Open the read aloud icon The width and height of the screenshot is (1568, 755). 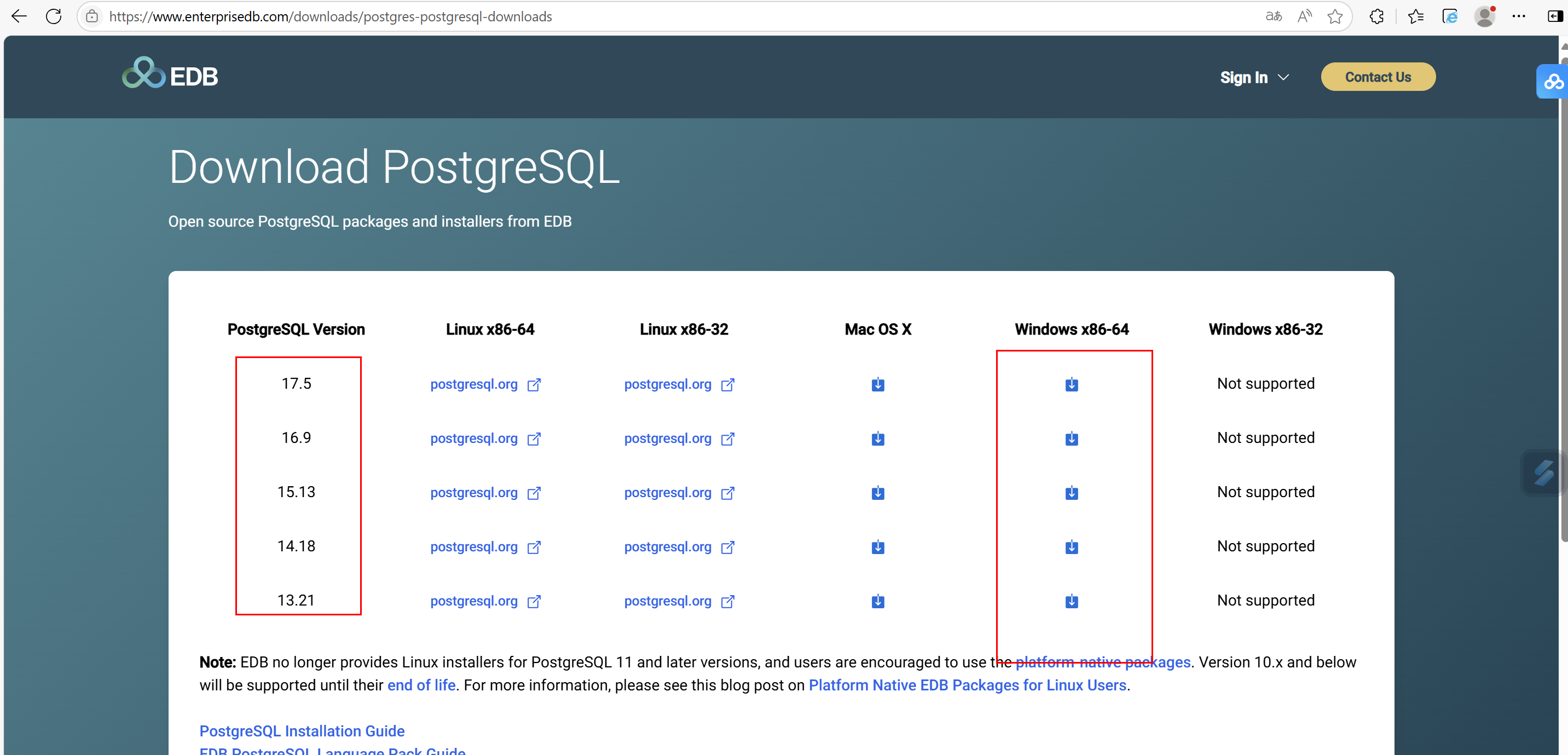(x=1304, y=16)
